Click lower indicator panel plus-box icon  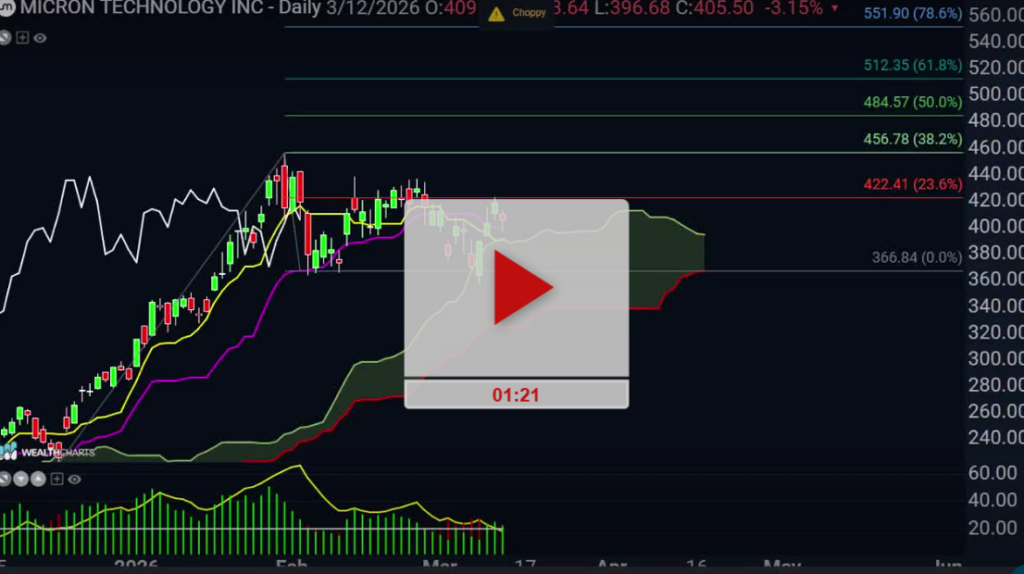pyautogui.click(x=55, y=479)
